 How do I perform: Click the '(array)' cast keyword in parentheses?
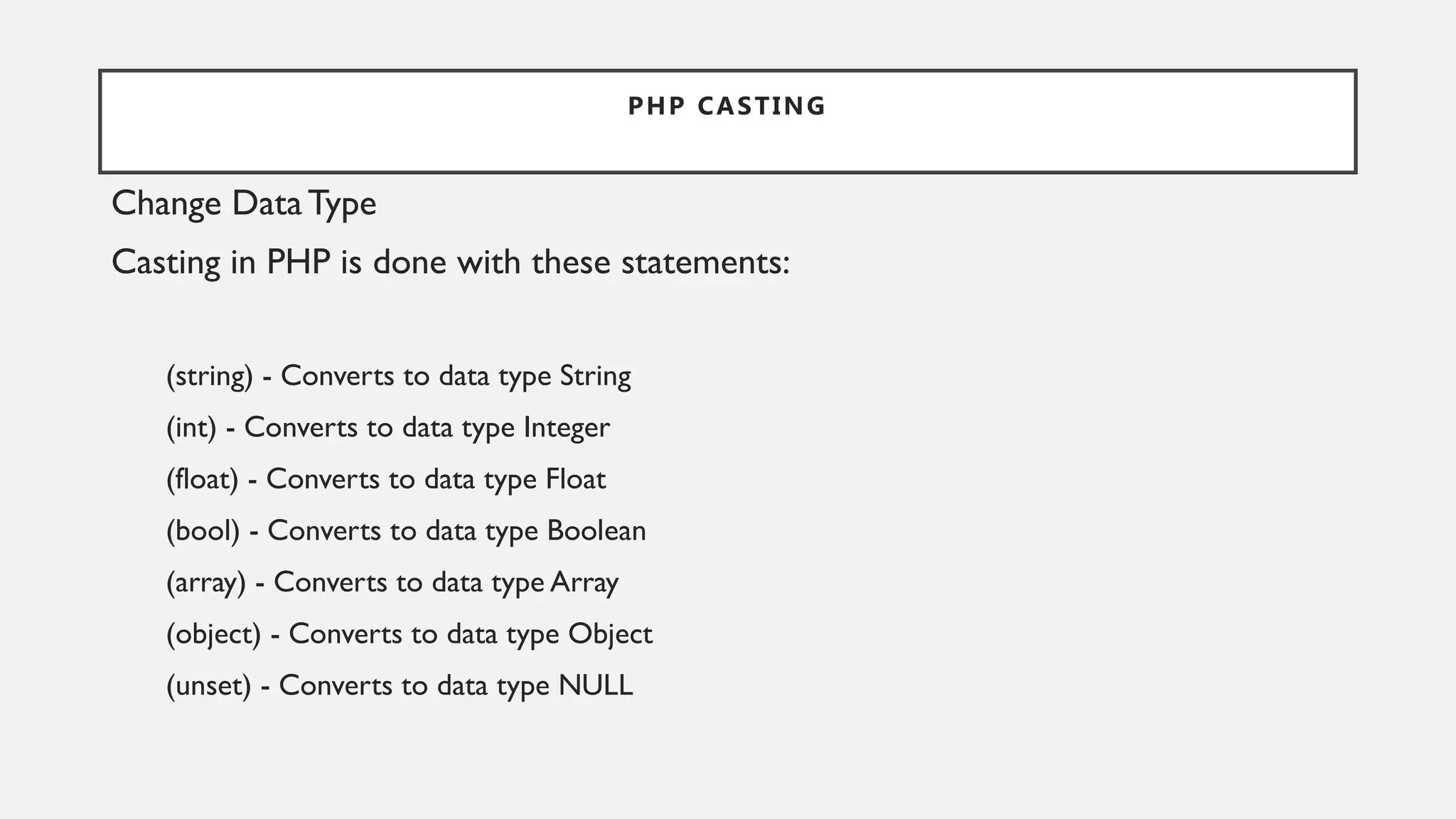(x=205, y=583)
